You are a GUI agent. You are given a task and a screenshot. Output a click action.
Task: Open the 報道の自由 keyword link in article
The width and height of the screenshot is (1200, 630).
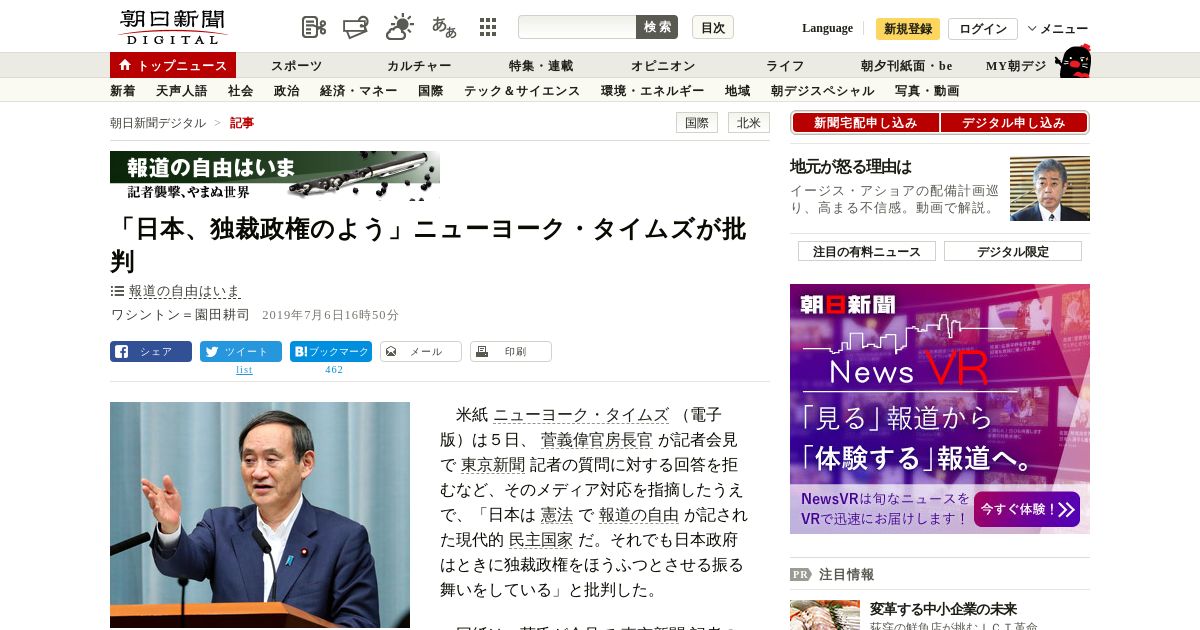pyautogui.click(x=639, y=515)
